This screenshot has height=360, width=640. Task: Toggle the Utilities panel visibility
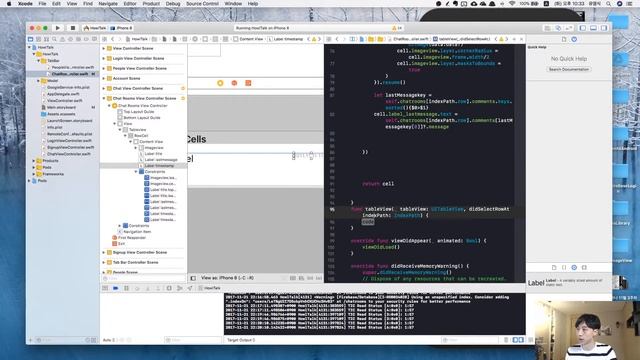point(604,28)
